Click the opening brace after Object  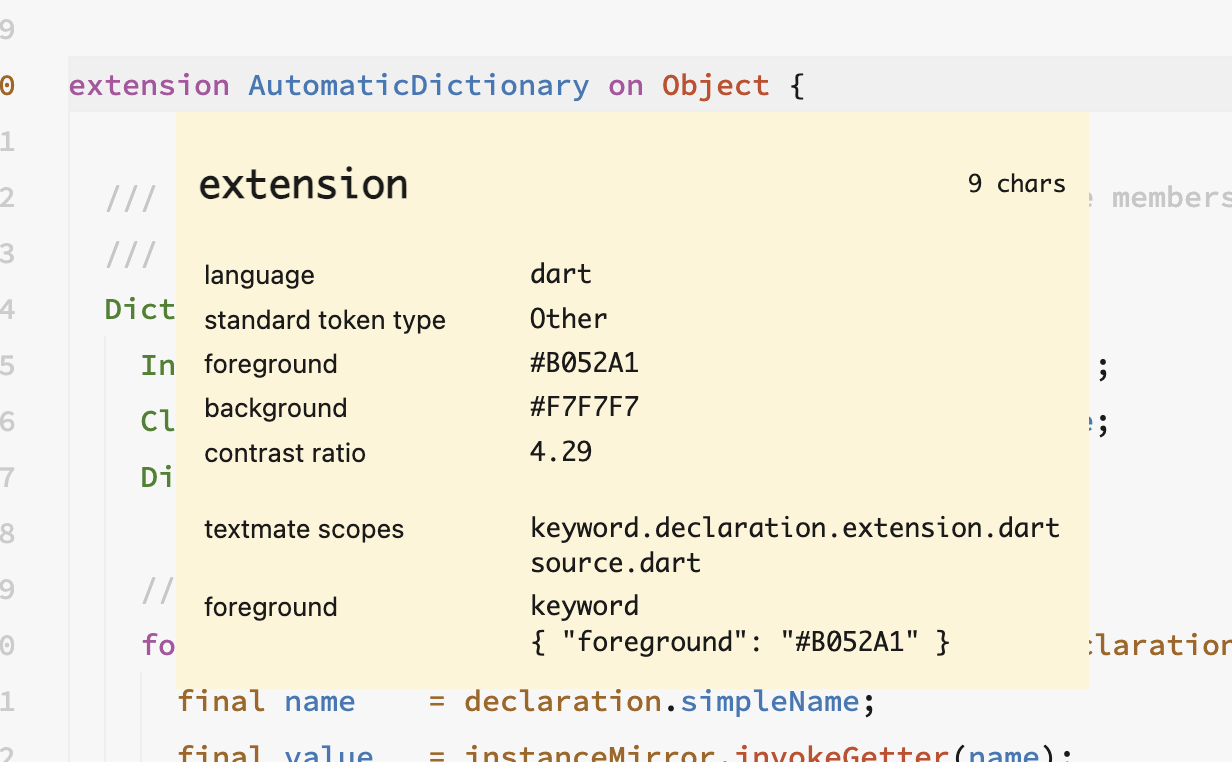[793, 85]
